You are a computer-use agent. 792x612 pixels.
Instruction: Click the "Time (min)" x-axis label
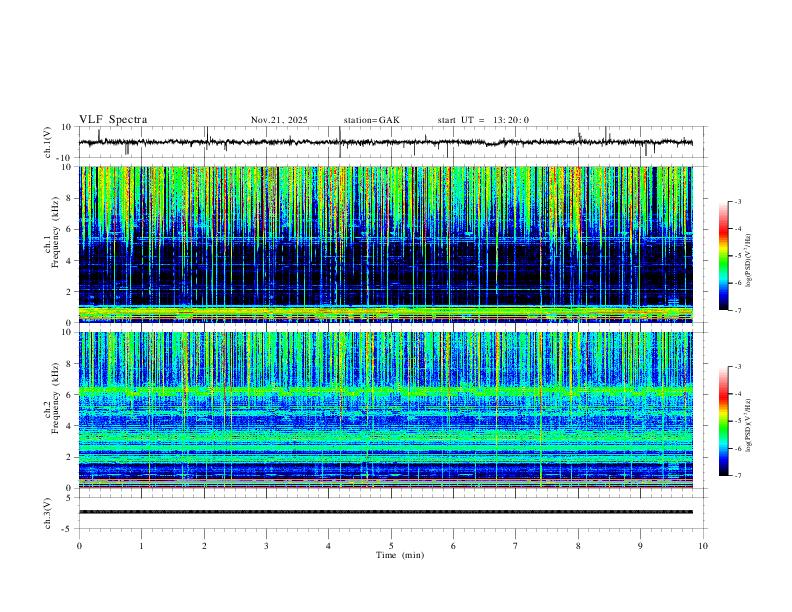tap(400, 555)
